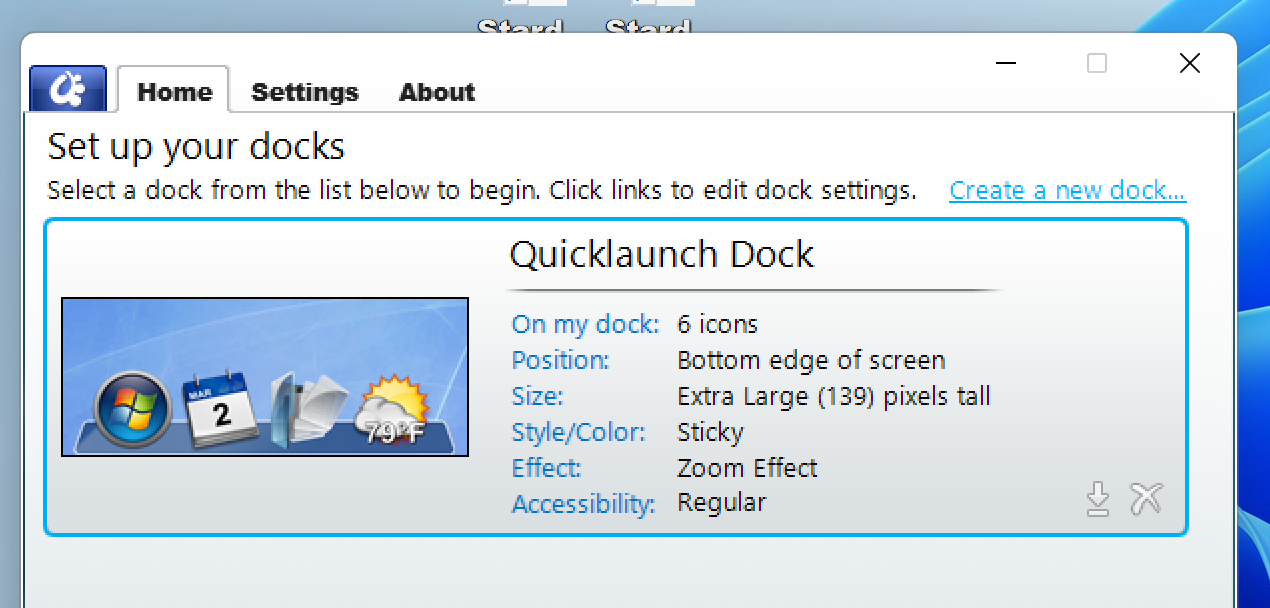Click the document stack icon in preview
Viewport: 1270px width, 608px height.
click(304, 410)
